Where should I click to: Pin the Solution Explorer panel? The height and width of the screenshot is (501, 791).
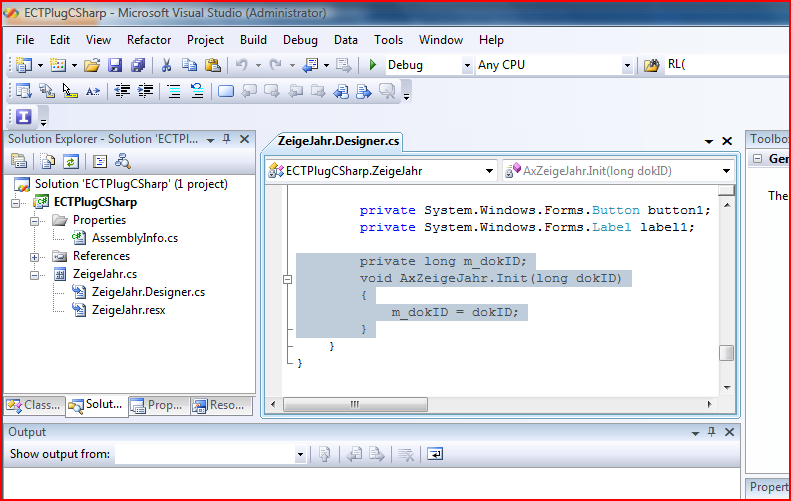(227, 139)
